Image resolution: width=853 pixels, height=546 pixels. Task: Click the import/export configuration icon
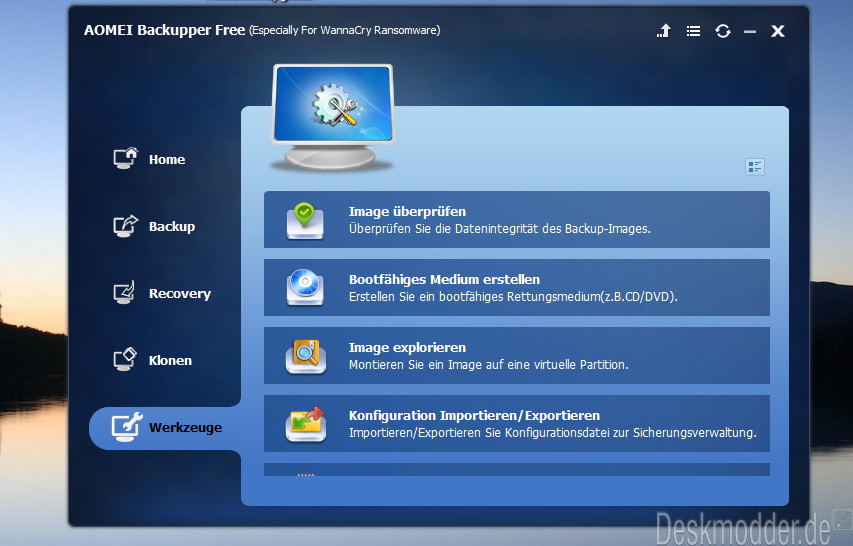[306, 424]
